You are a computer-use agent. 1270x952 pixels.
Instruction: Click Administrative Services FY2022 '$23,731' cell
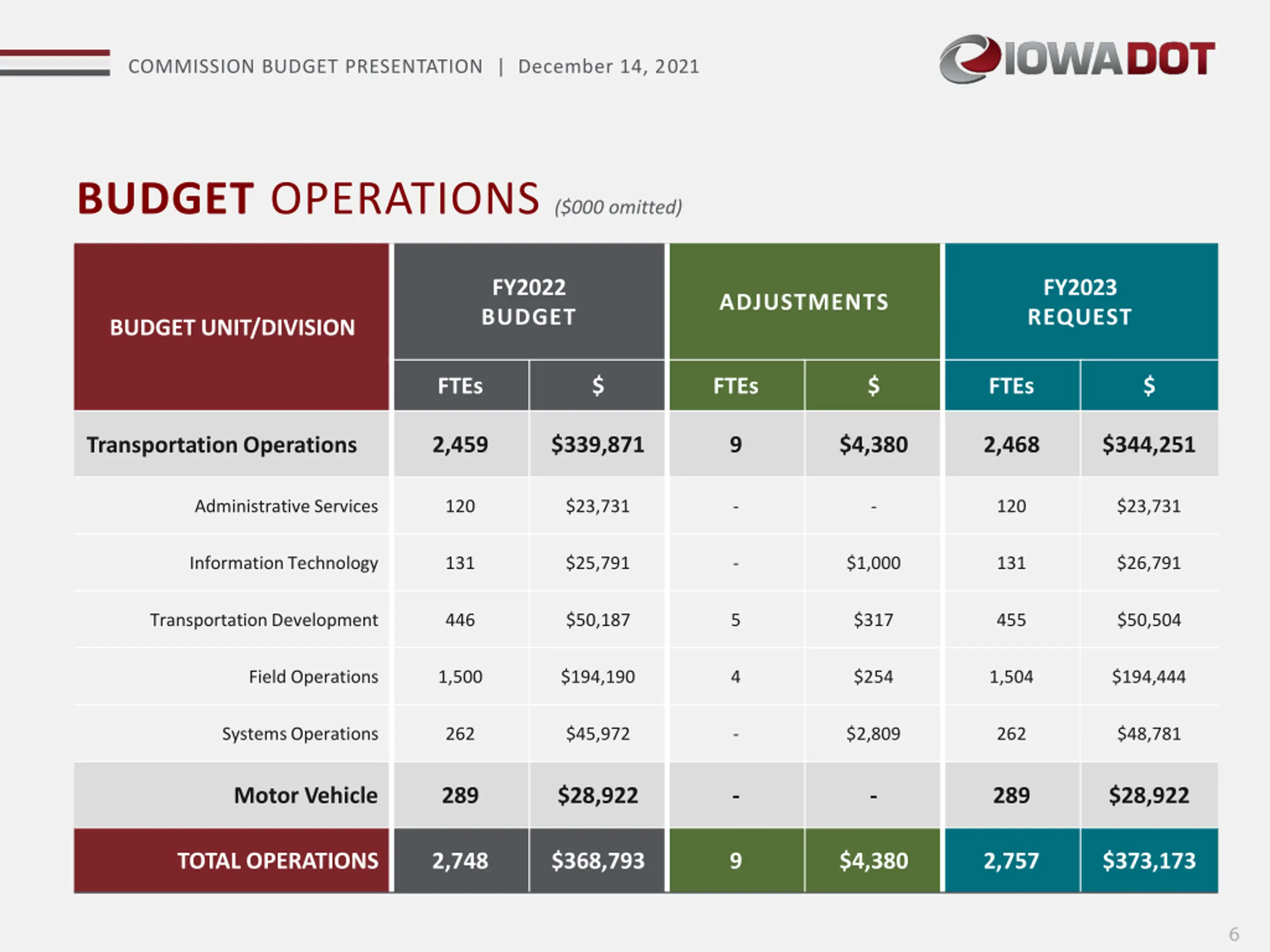(597, 506)
